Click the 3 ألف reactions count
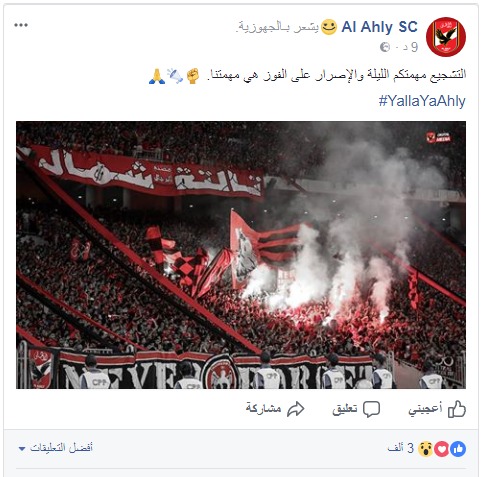481x477 pixels. (x=401, y=448)
